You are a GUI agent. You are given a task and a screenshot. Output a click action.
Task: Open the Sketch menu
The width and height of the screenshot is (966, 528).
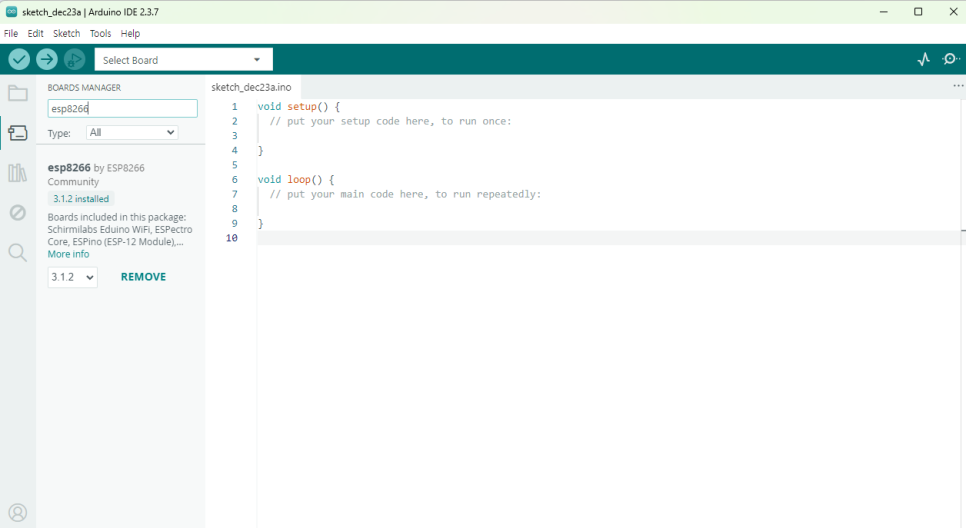[x=67, y=33]
